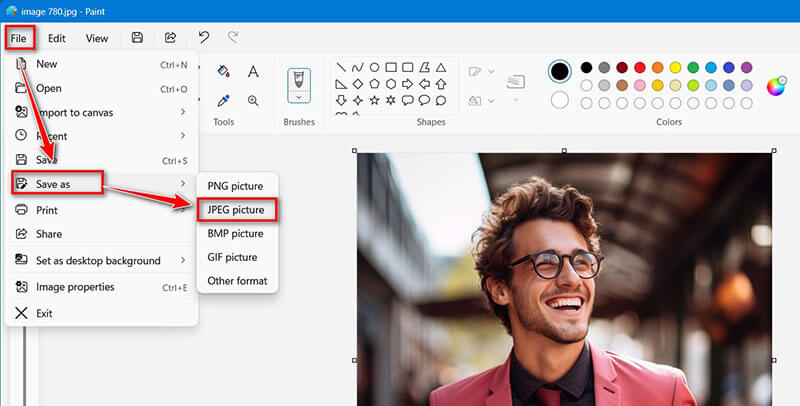Undo the last action
This screenshot has width=800, height=406.
(x=204, y=38)
